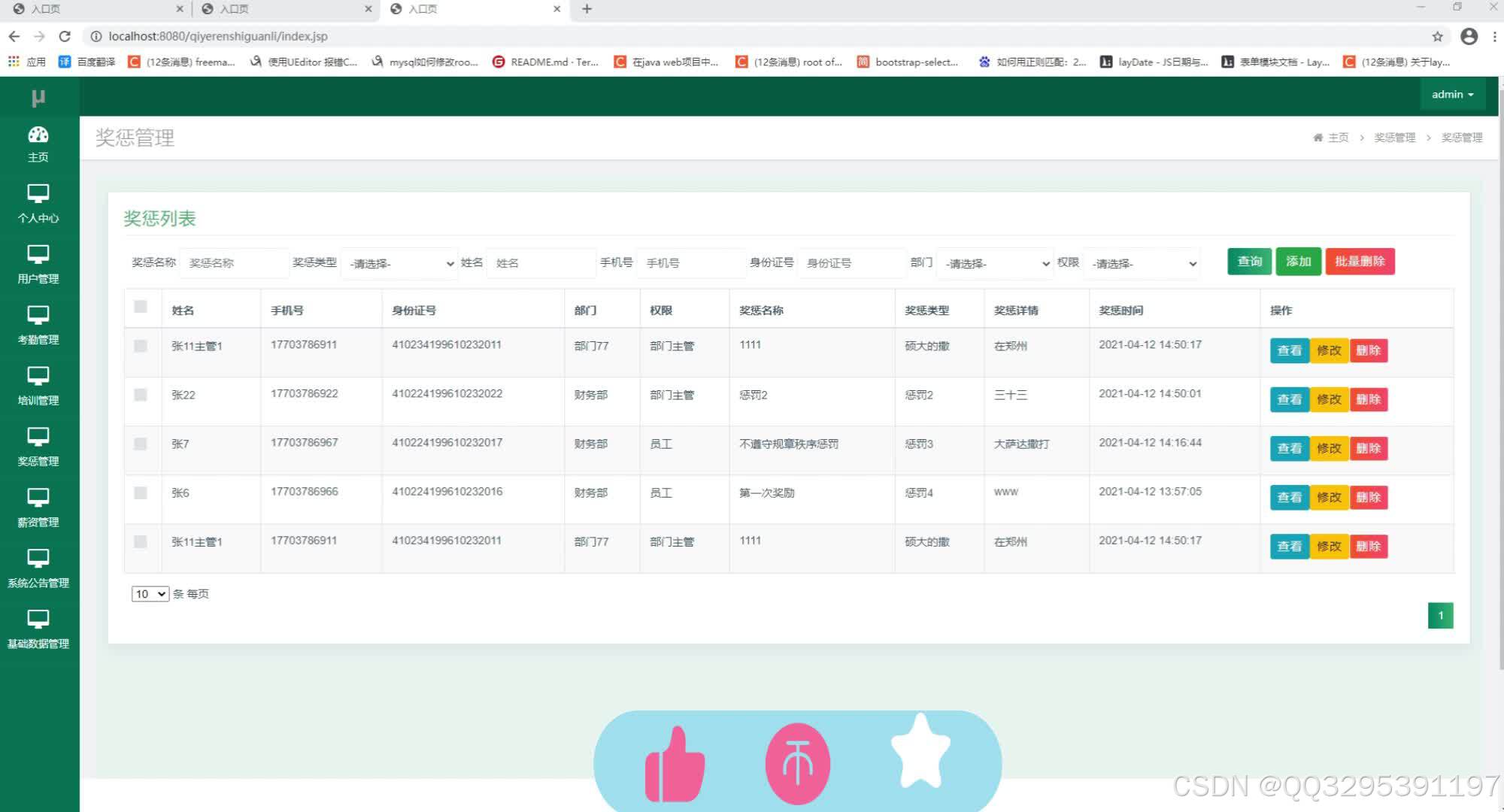Click the 查询 search button
Viewport: 1504px width, 812px height.
pyautogui.click(x=1250, y=262)
